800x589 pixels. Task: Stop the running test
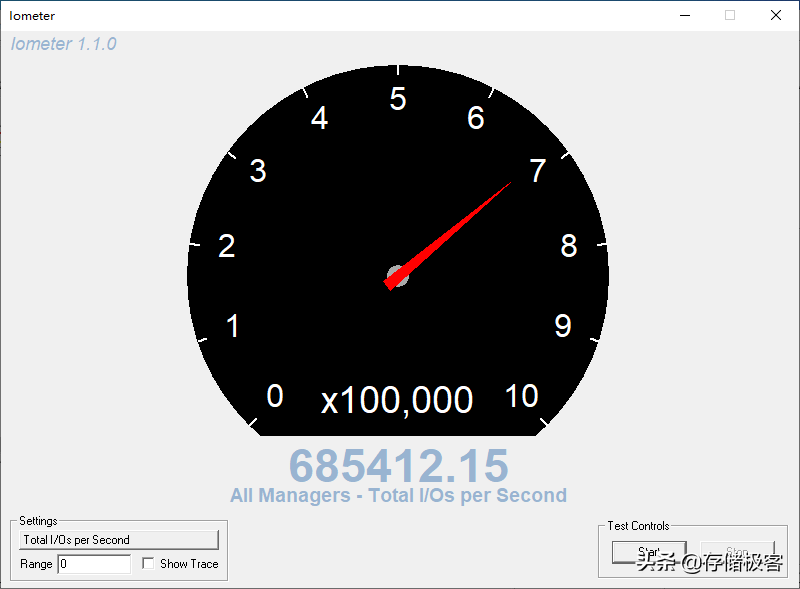(737, 553)
